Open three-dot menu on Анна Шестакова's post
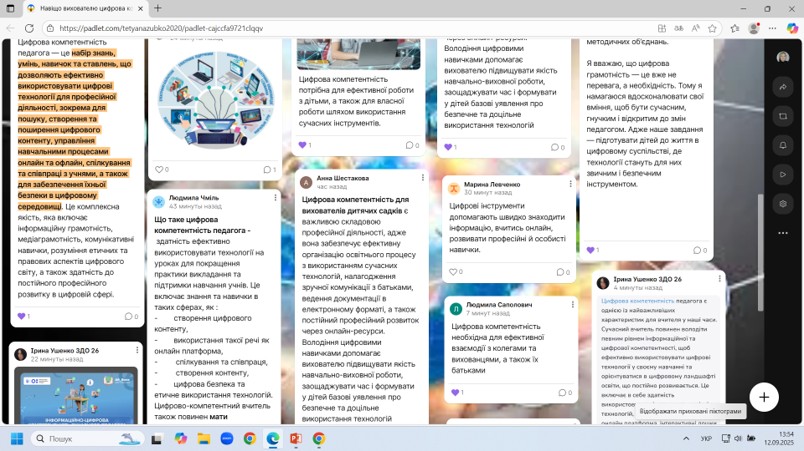 coord(423,178)
